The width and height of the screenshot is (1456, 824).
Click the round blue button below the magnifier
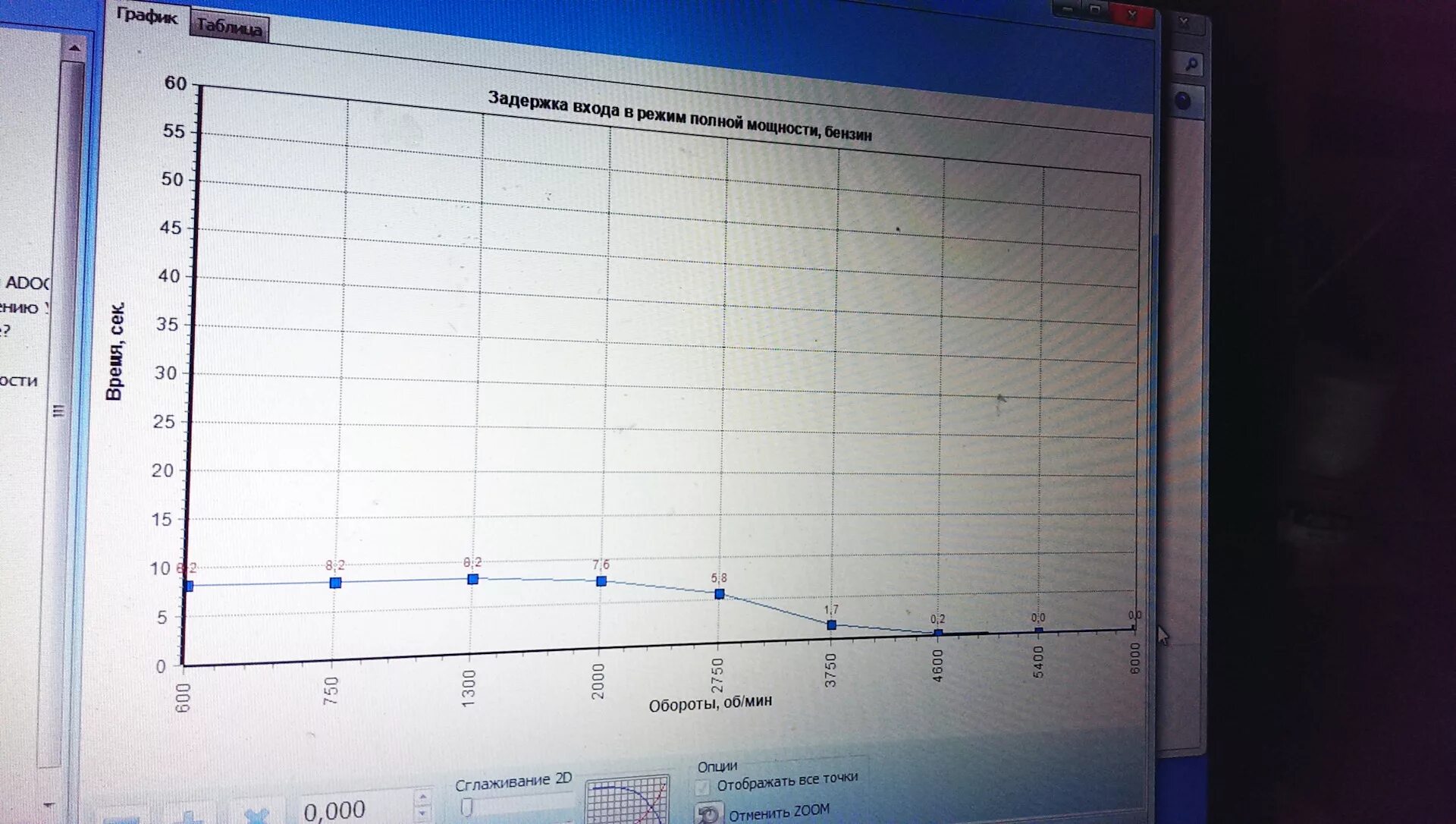[x=1183, y=101]
